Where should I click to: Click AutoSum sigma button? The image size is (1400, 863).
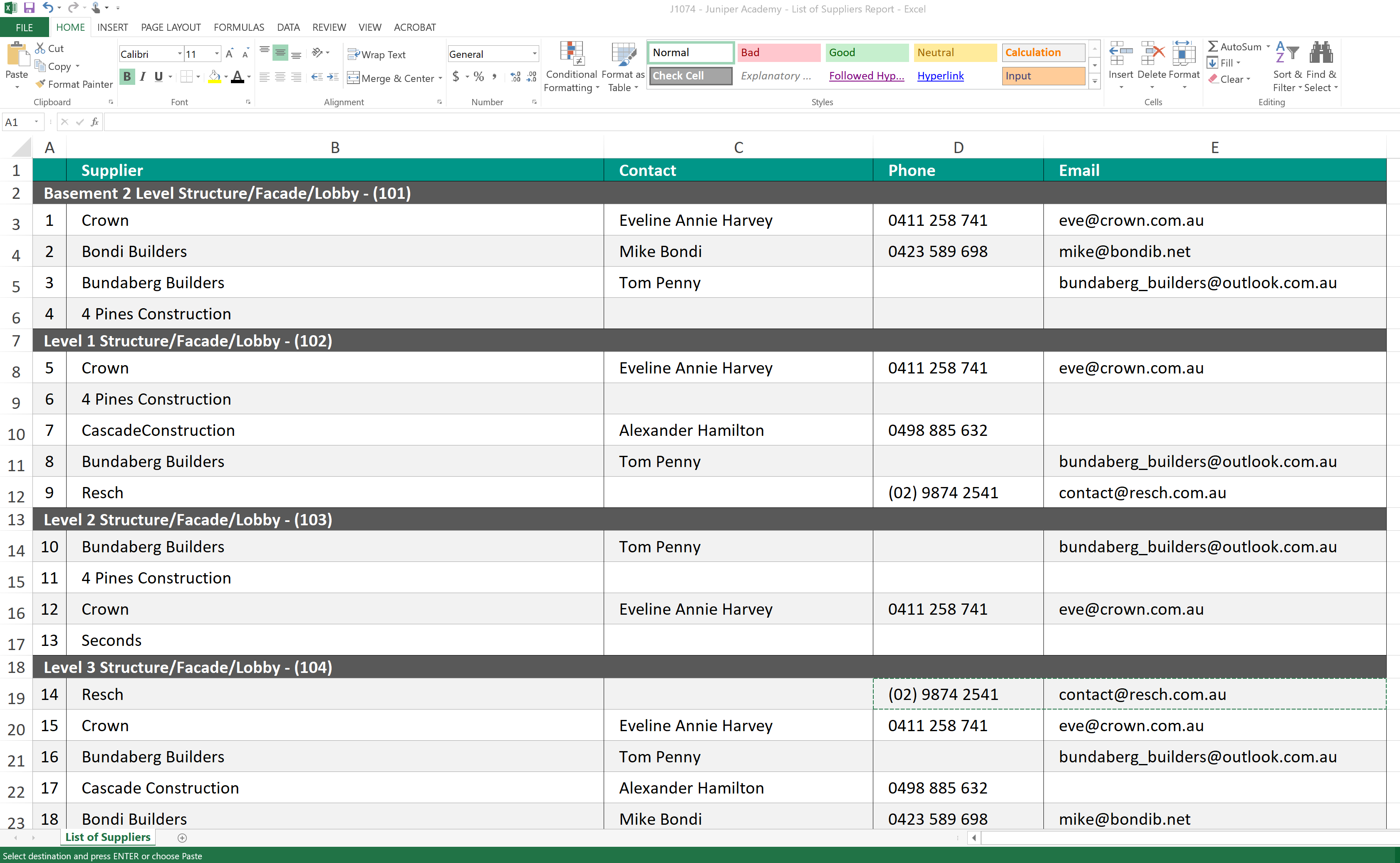tap(1234, 47)
